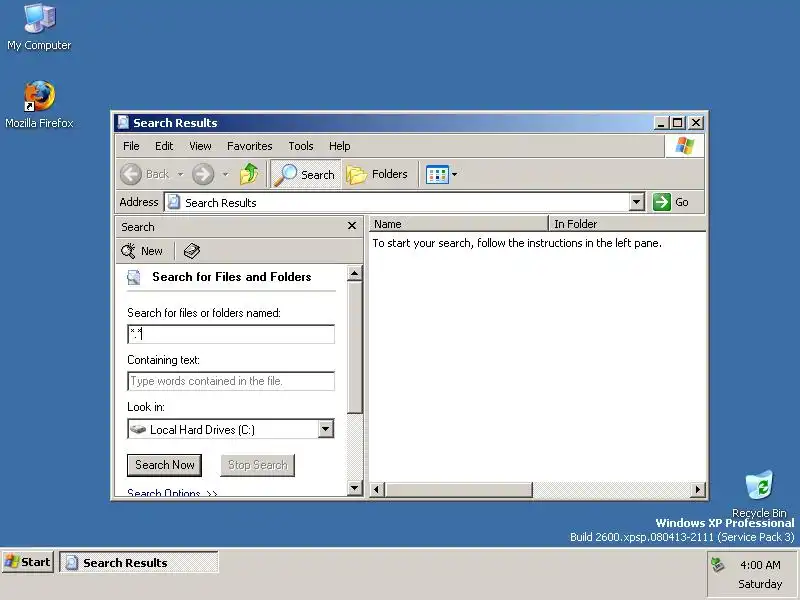Open the Look in drive dropdown

coord(326,429)
